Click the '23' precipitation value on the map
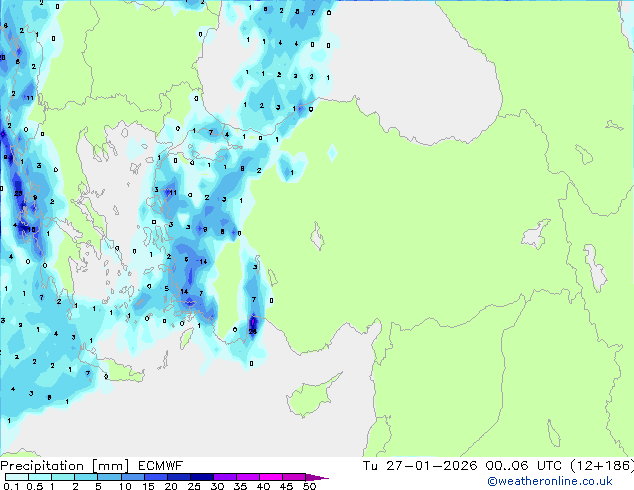Screen dimensions: 634x490 pyautogui.click(x=18, y=193)
